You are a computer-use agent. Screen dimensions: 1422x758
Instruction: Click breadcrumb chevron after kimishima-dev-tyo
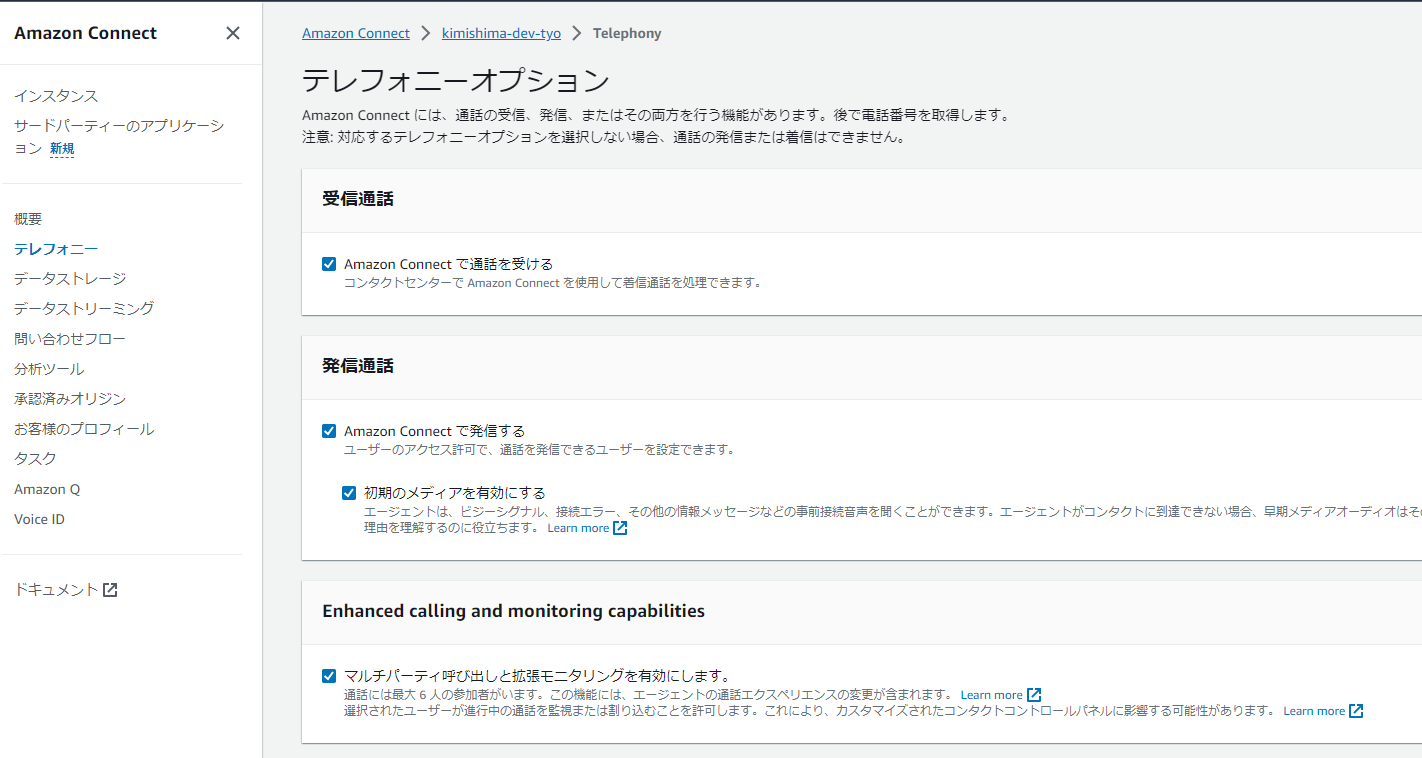[577, 33]
